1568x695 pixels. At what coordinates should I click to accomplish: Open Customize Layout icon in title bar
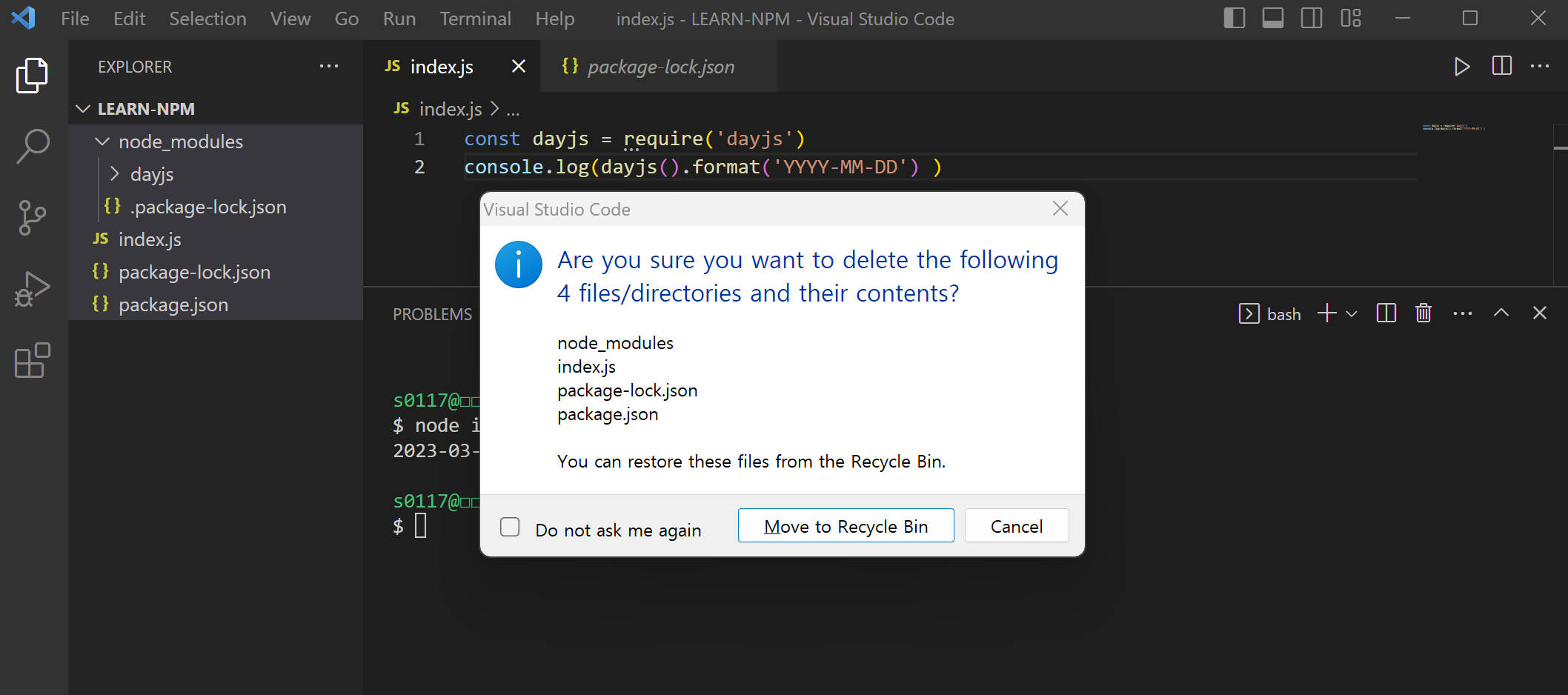point(1350,19)
